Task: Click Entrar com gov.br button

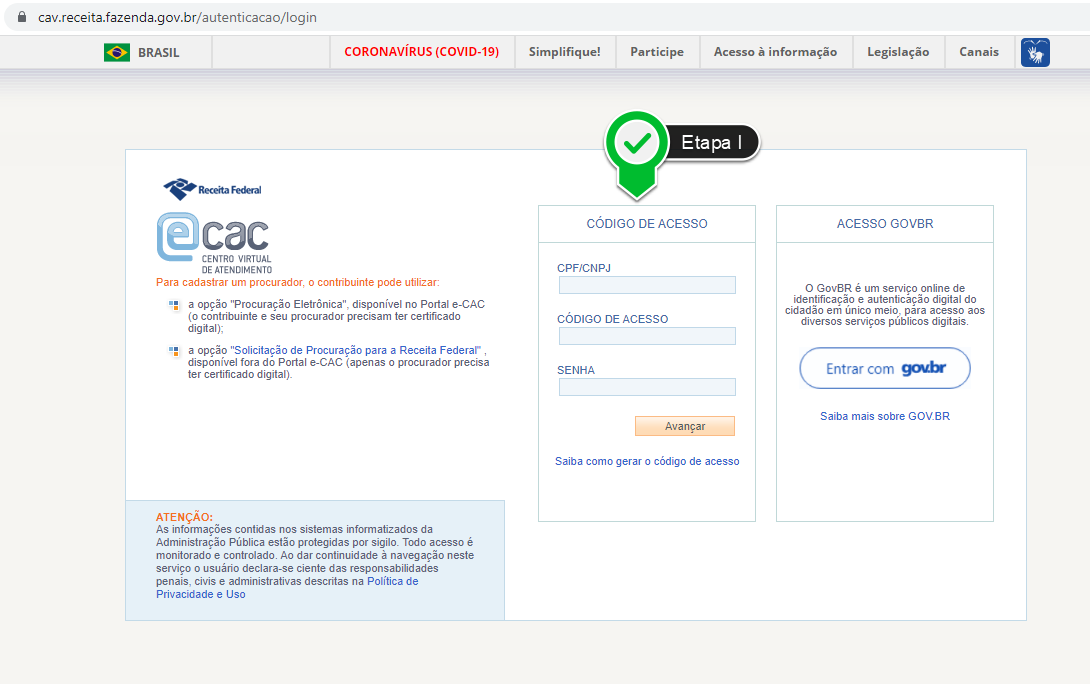Action: [x=885, y=368]
